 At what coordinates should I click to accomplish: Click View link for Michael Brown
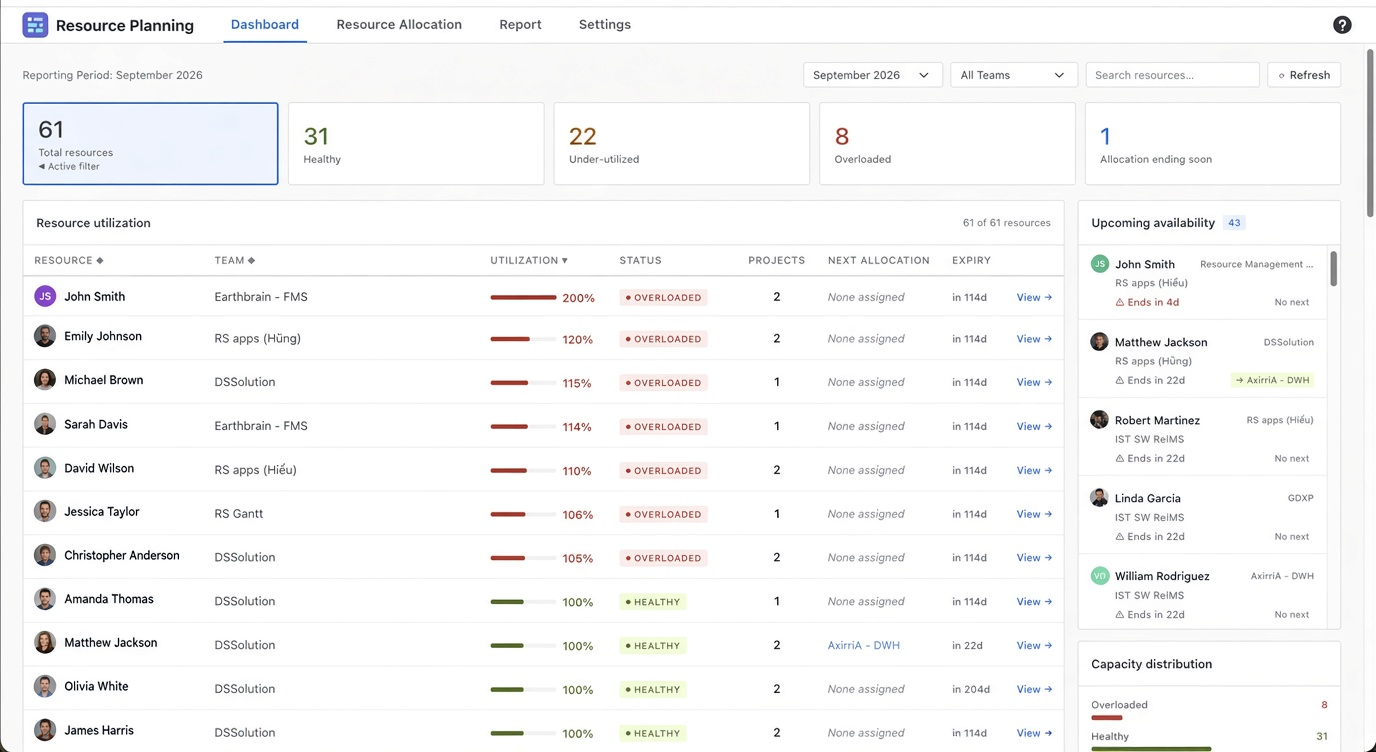pyautogui.click(x=1034, y=382)
